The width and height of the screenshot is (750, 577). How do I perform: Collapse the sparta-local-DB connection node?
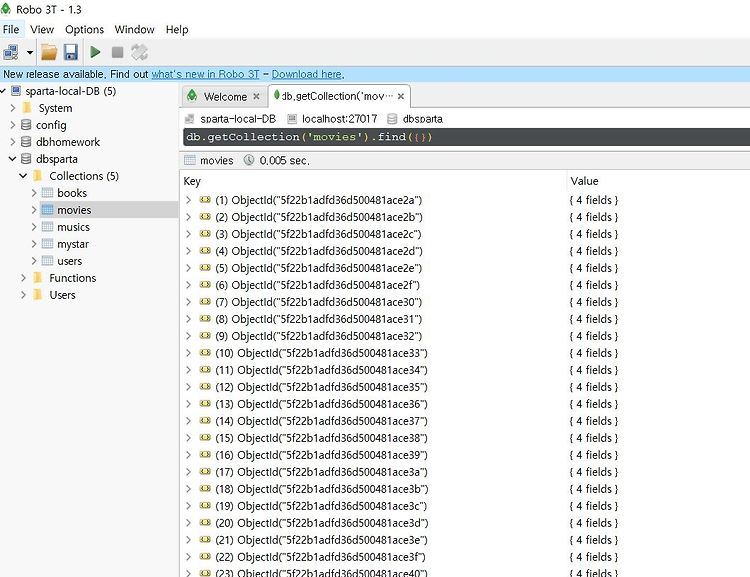click(3, 91)
